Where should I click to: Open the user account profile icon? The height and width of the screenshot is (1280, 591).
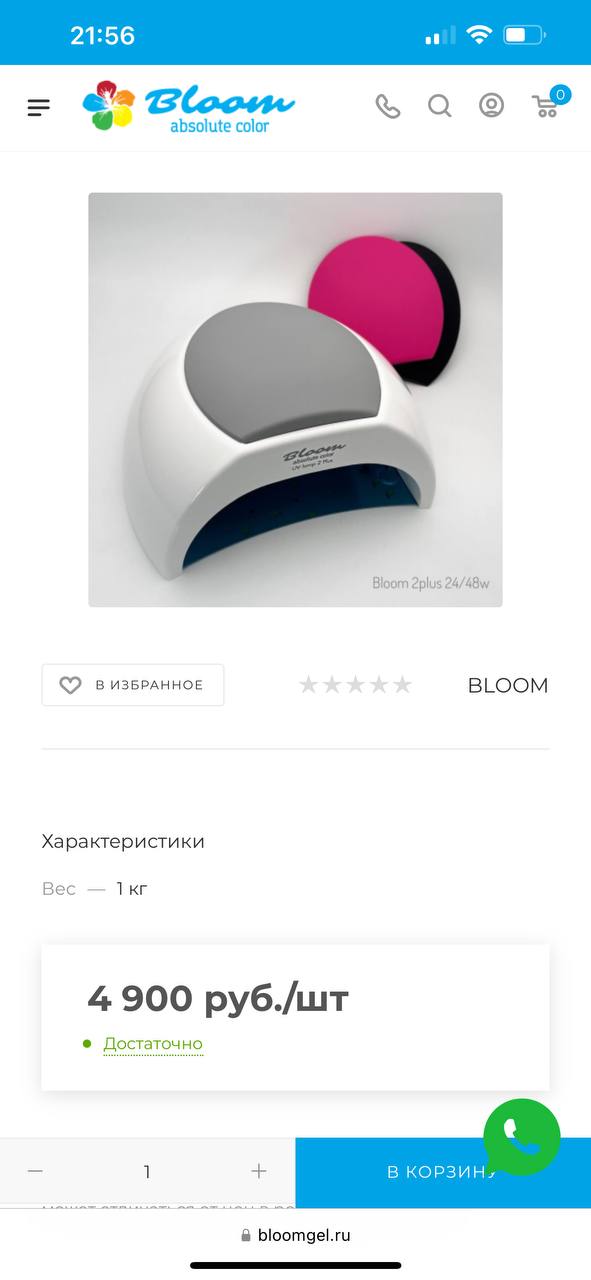pyautogui.click(x=491, y=105)
